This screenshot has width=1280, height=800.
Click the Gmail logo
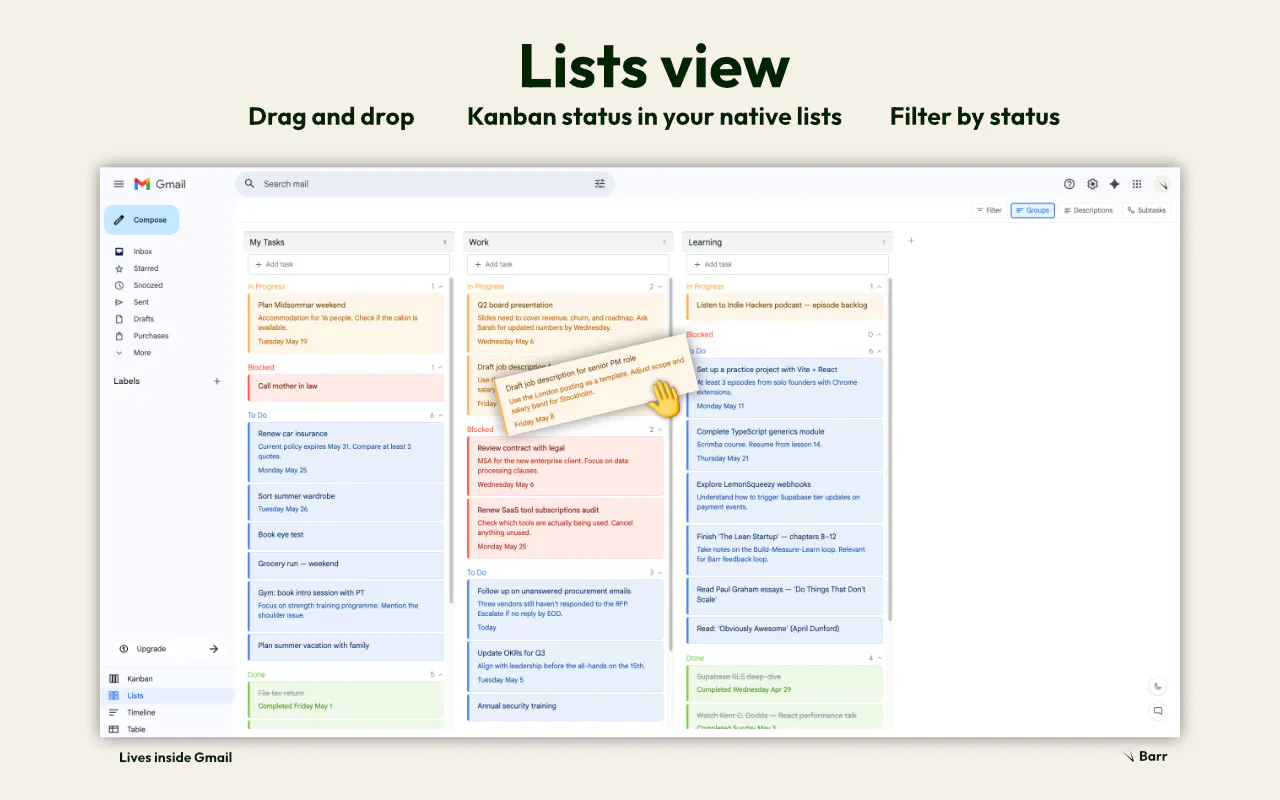tap(160, 184)
